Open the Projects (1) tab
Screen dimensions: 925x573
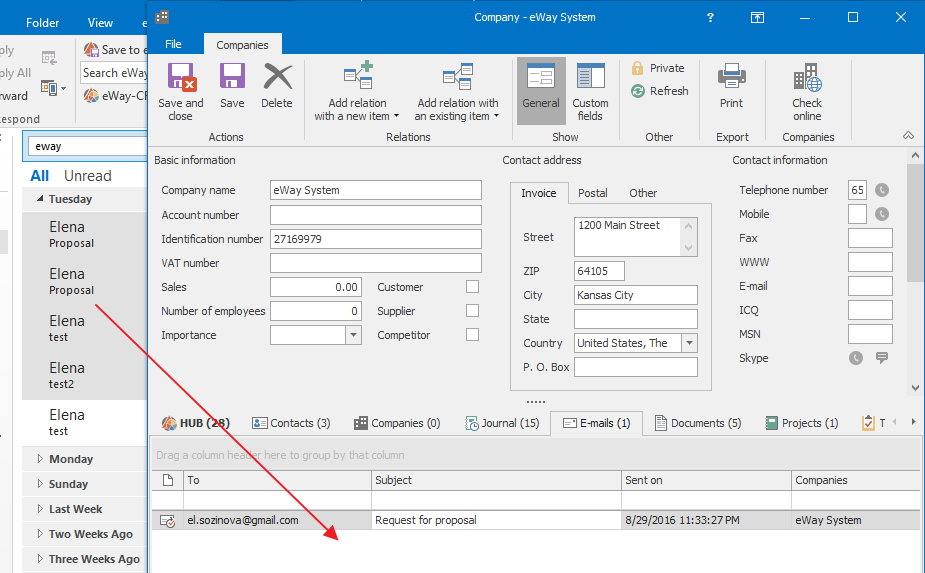coord(802,423)
